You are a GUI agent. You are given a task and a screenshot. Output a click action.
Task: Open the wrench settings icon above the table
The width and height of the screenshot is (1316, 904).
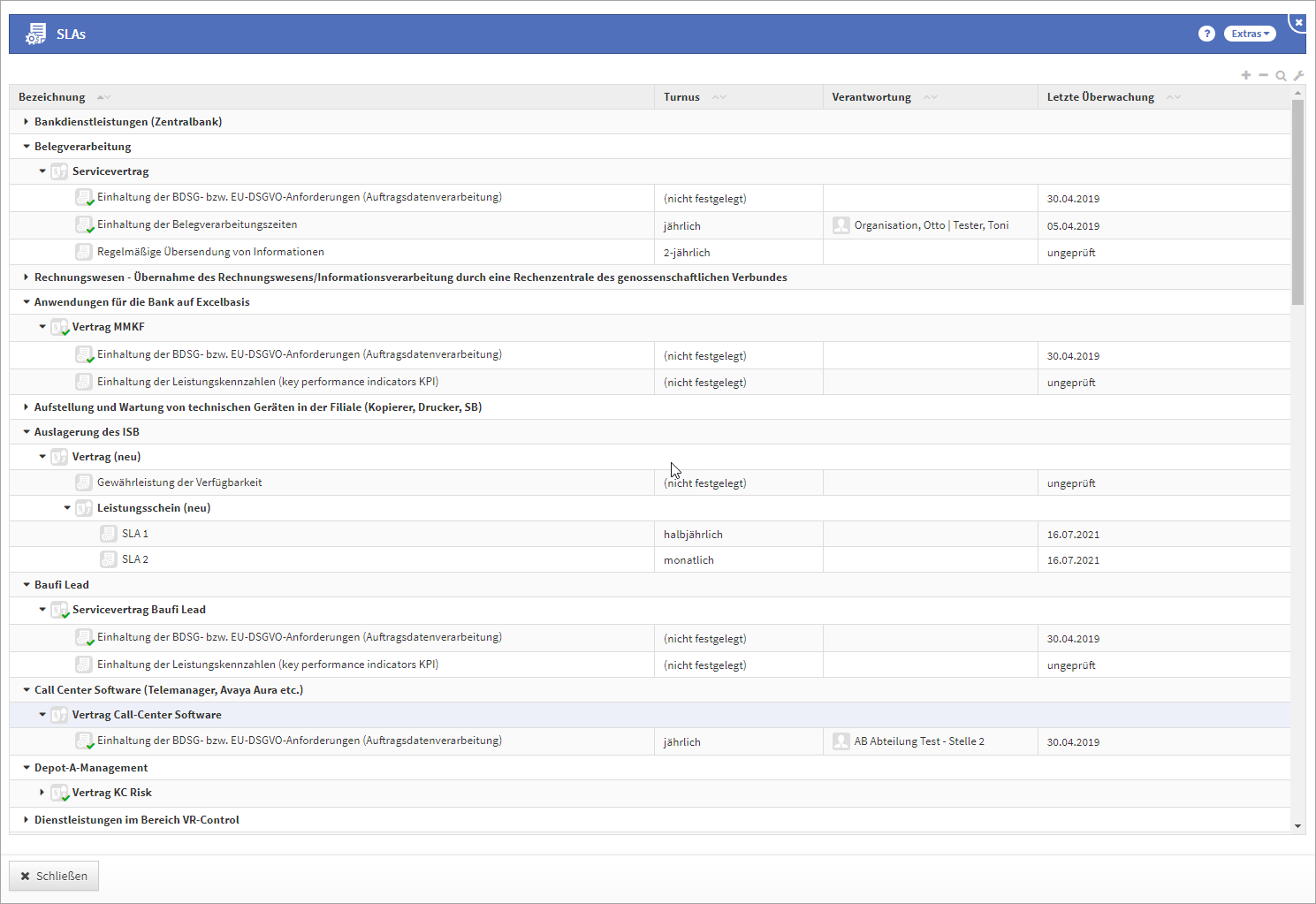[x=1298, y=76]
